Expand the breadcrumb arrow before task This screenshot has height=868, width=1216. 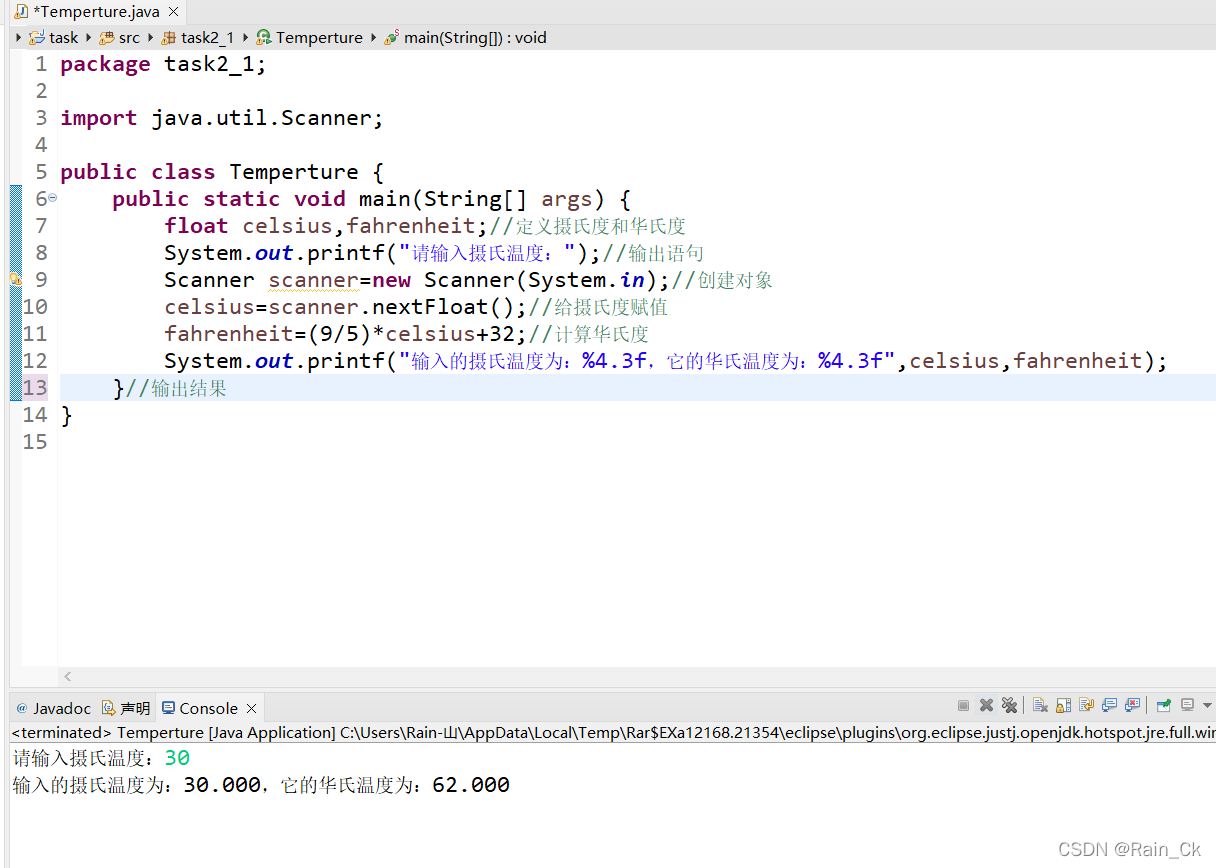point(19,37)
